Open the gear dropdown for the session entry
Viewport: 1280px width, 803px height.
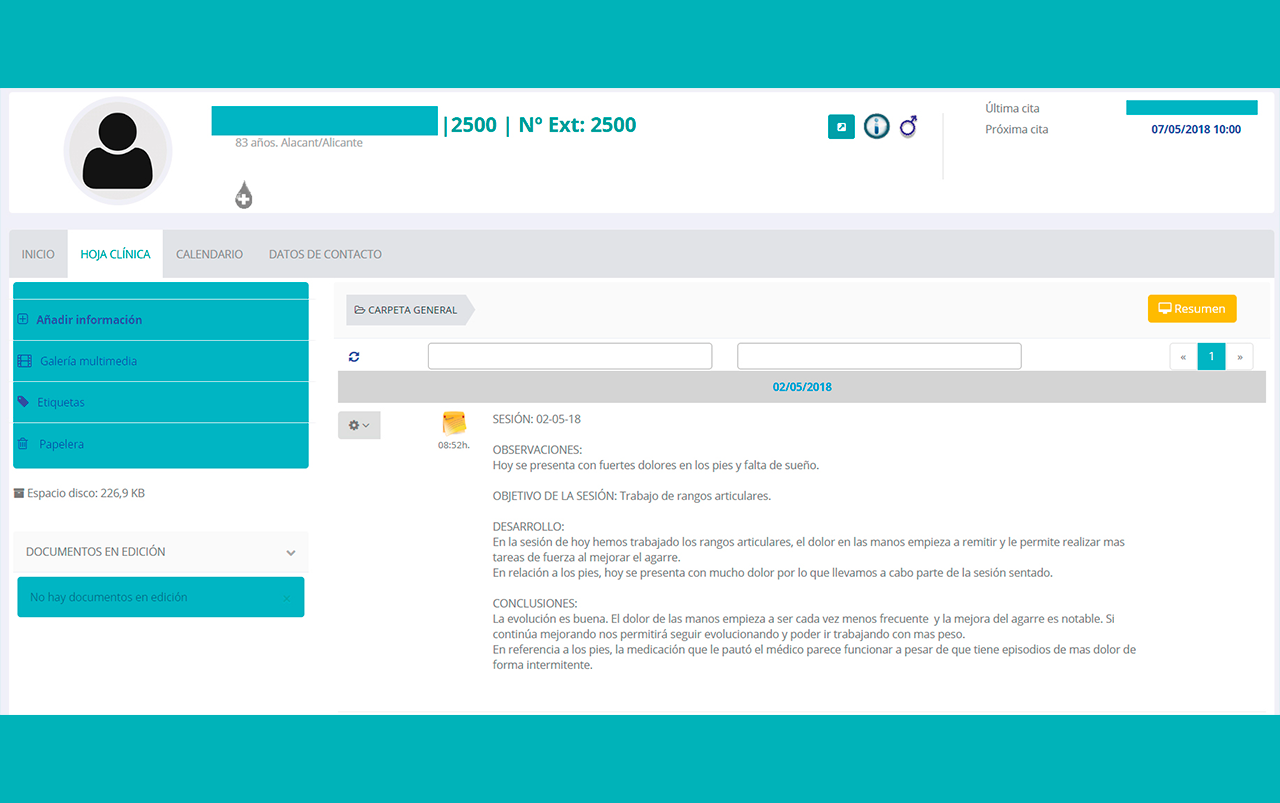tap(359, 425)
